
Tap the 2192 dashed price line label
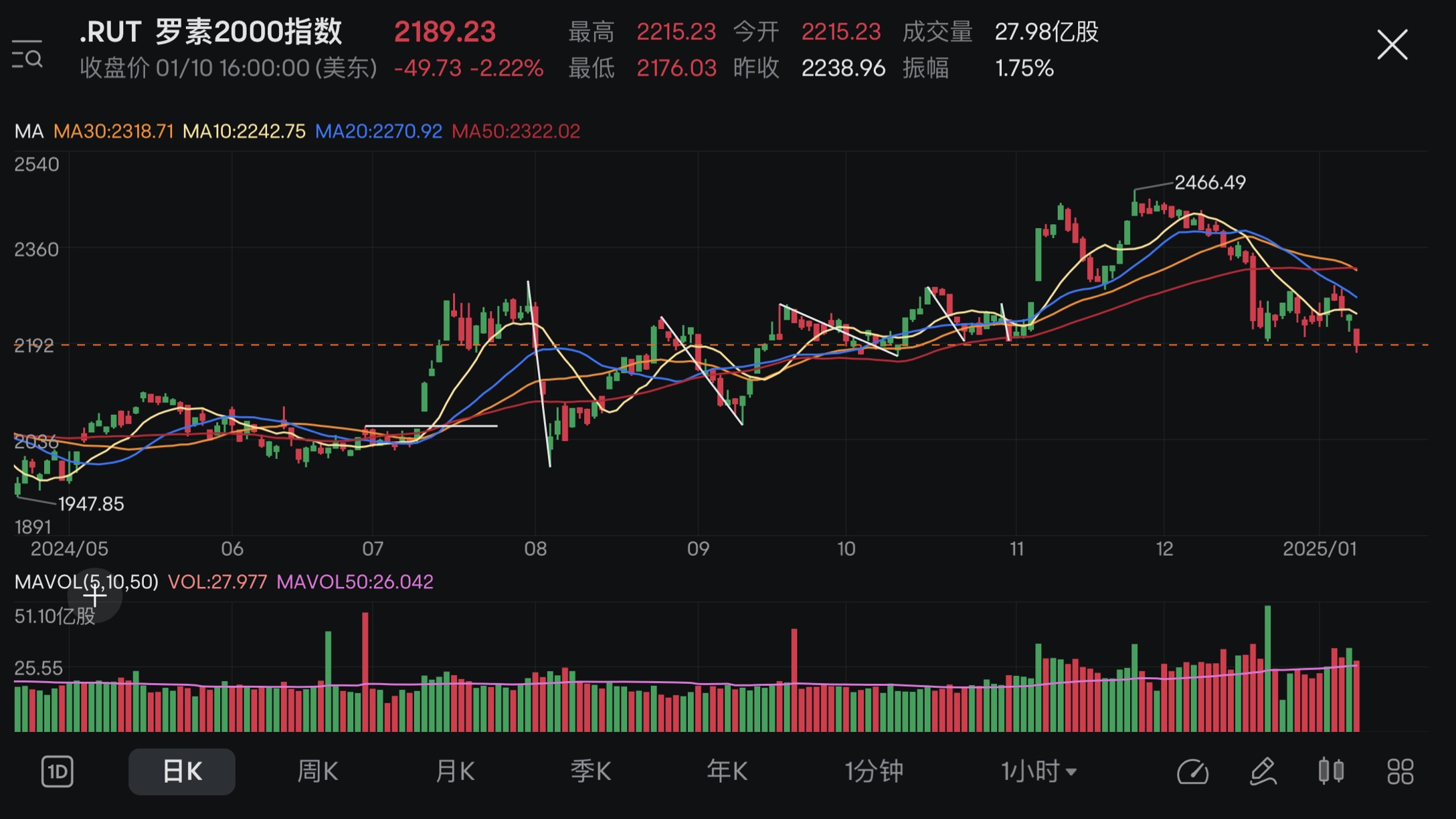tap(33, 345)
